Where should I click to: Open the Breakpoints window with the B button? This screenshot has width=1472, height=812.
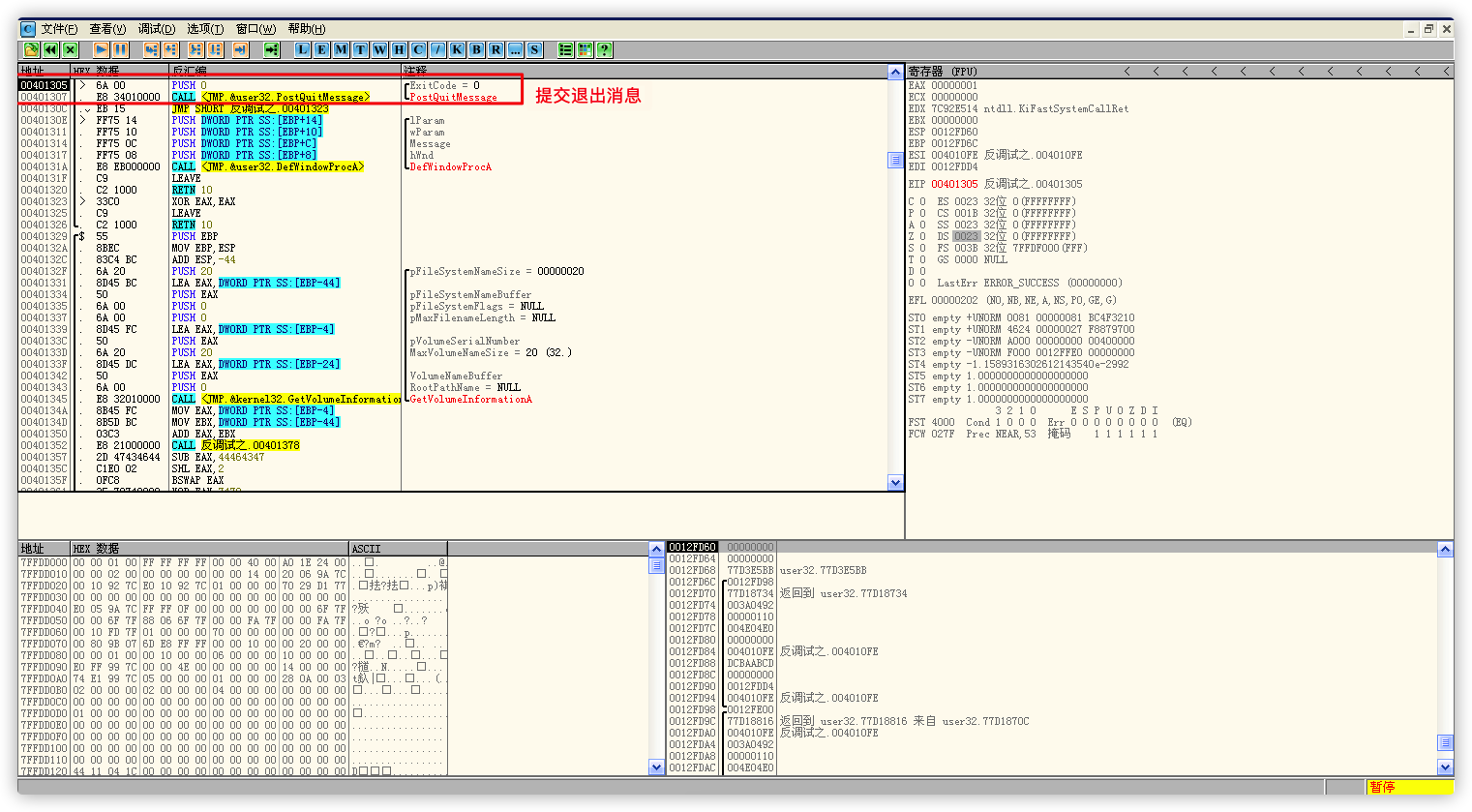click(477, 49)
